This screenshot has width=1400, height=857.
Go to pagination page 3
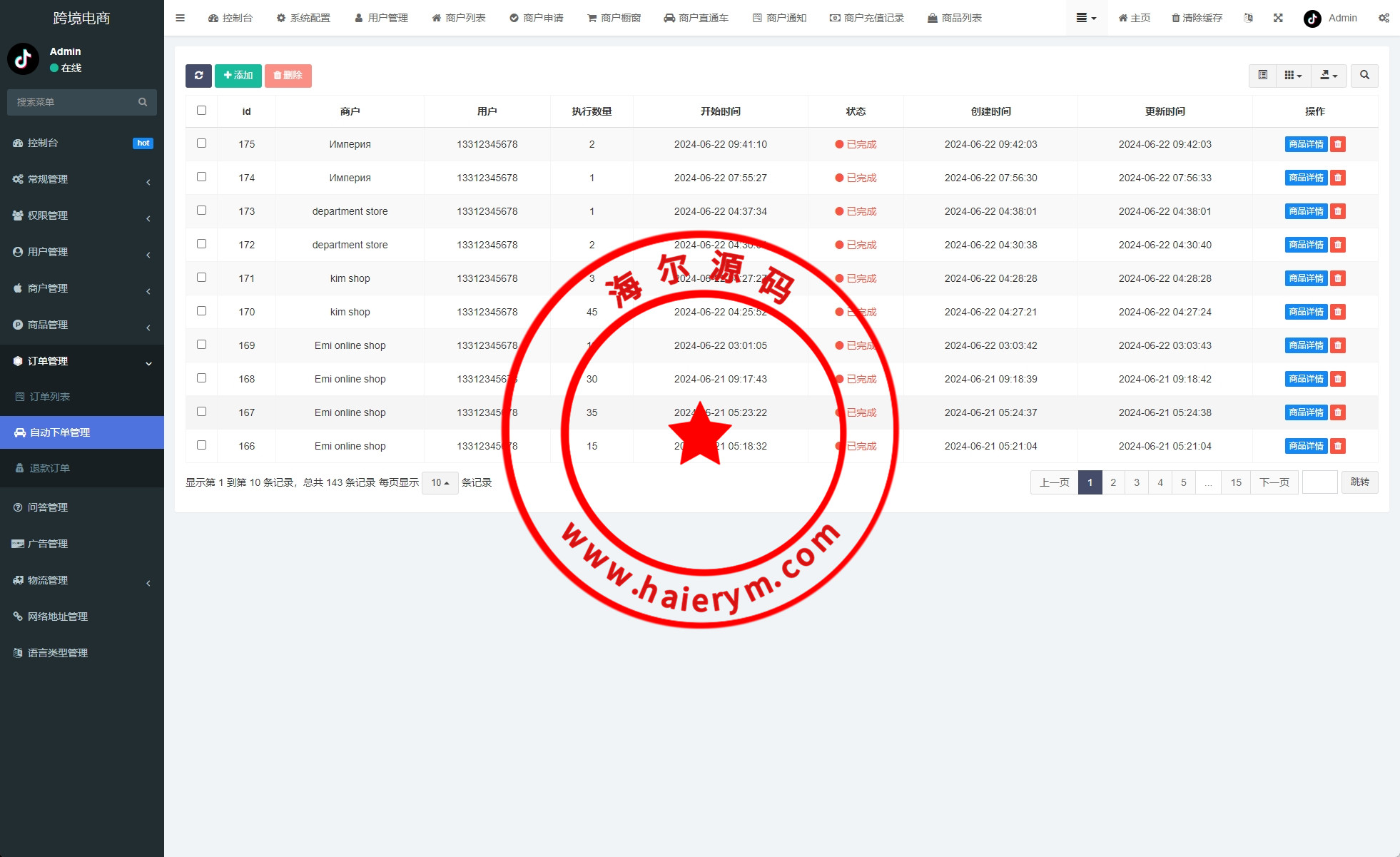tap(1137, 482)
